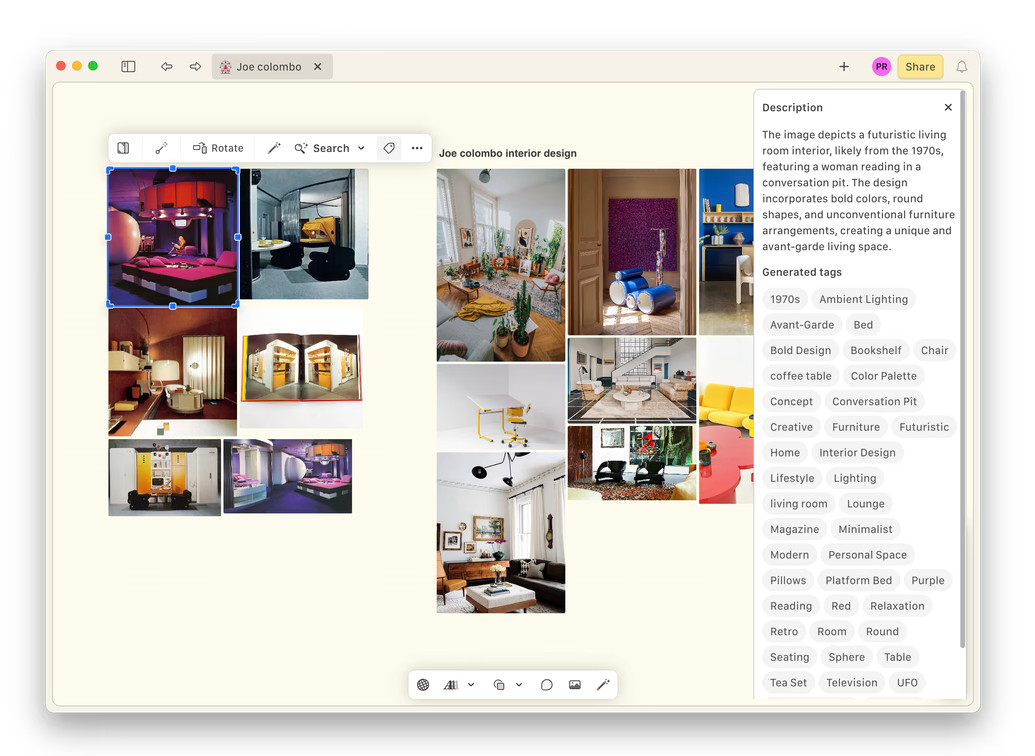This screenshot has height=756, width=1035.
Task: Select the Retro tag
Action: tap(784, 631)
